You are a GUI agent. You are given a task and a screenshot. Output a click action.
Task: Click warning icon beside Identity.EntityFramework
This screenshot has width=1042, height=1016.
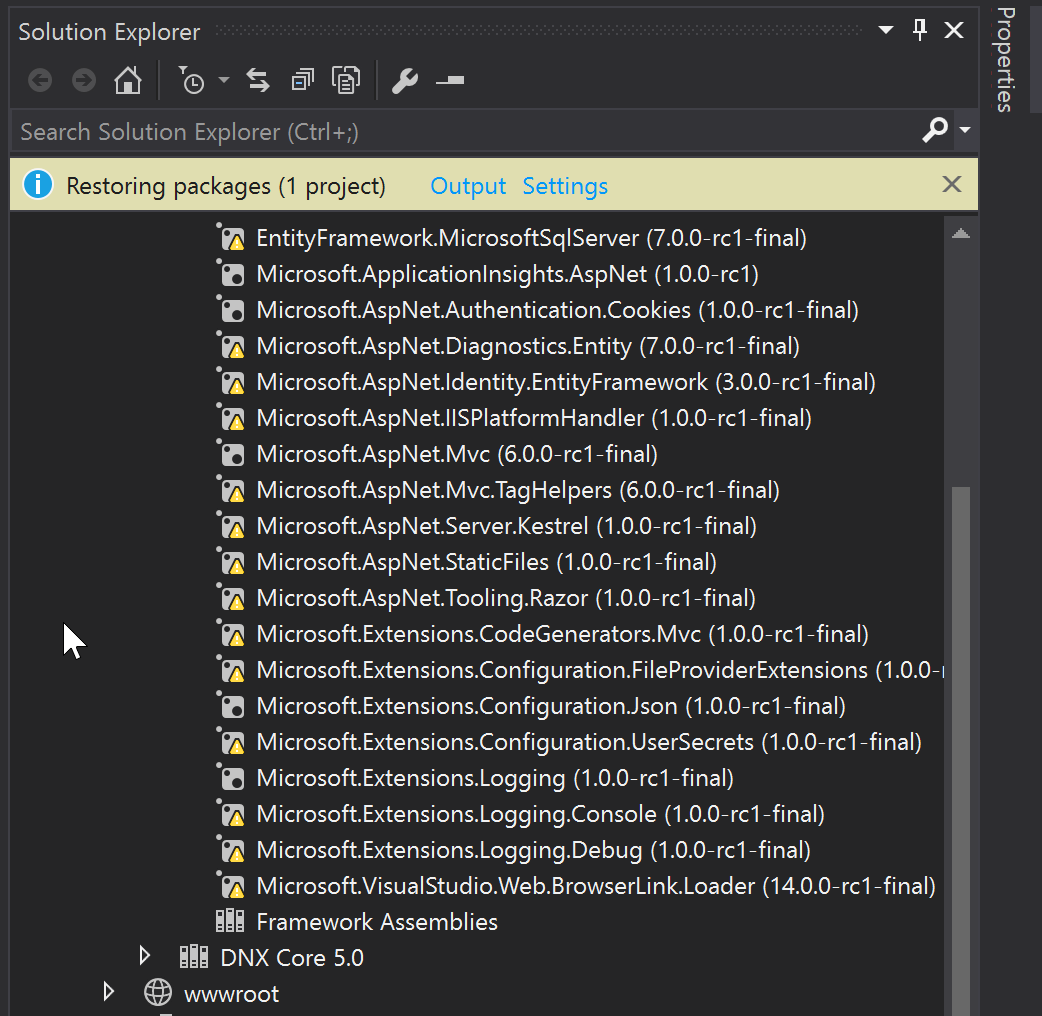[233, 382]
